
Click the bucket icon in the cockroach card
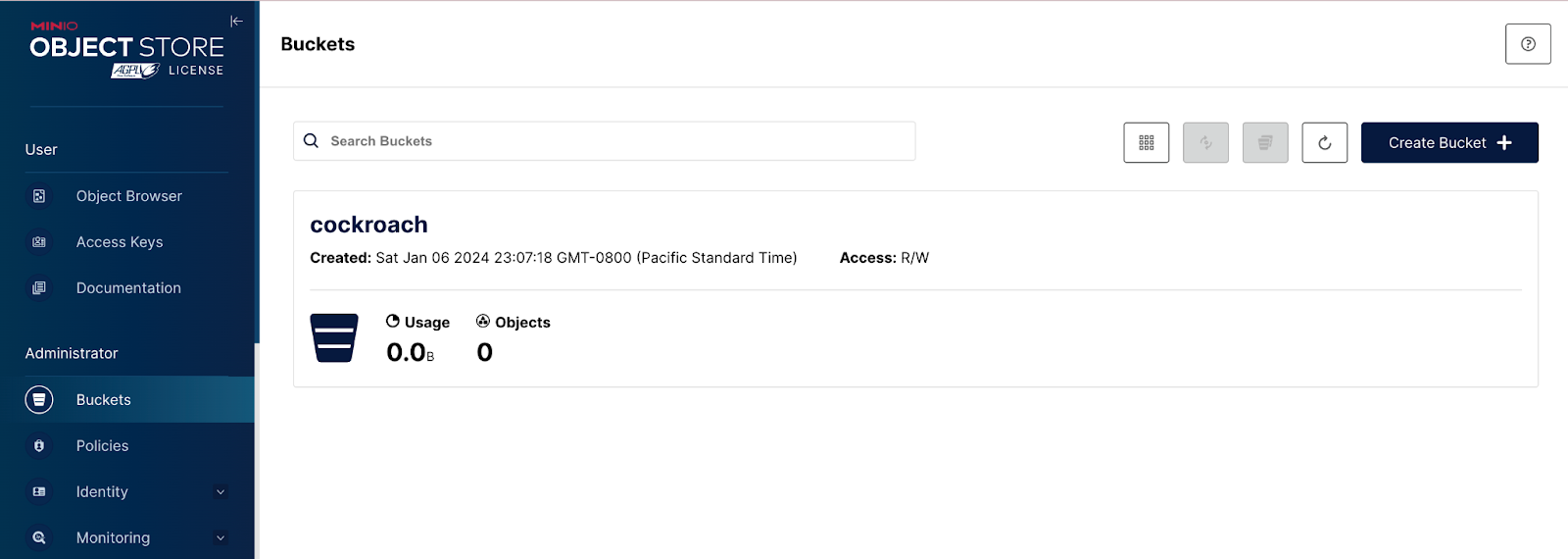[334, 338]
